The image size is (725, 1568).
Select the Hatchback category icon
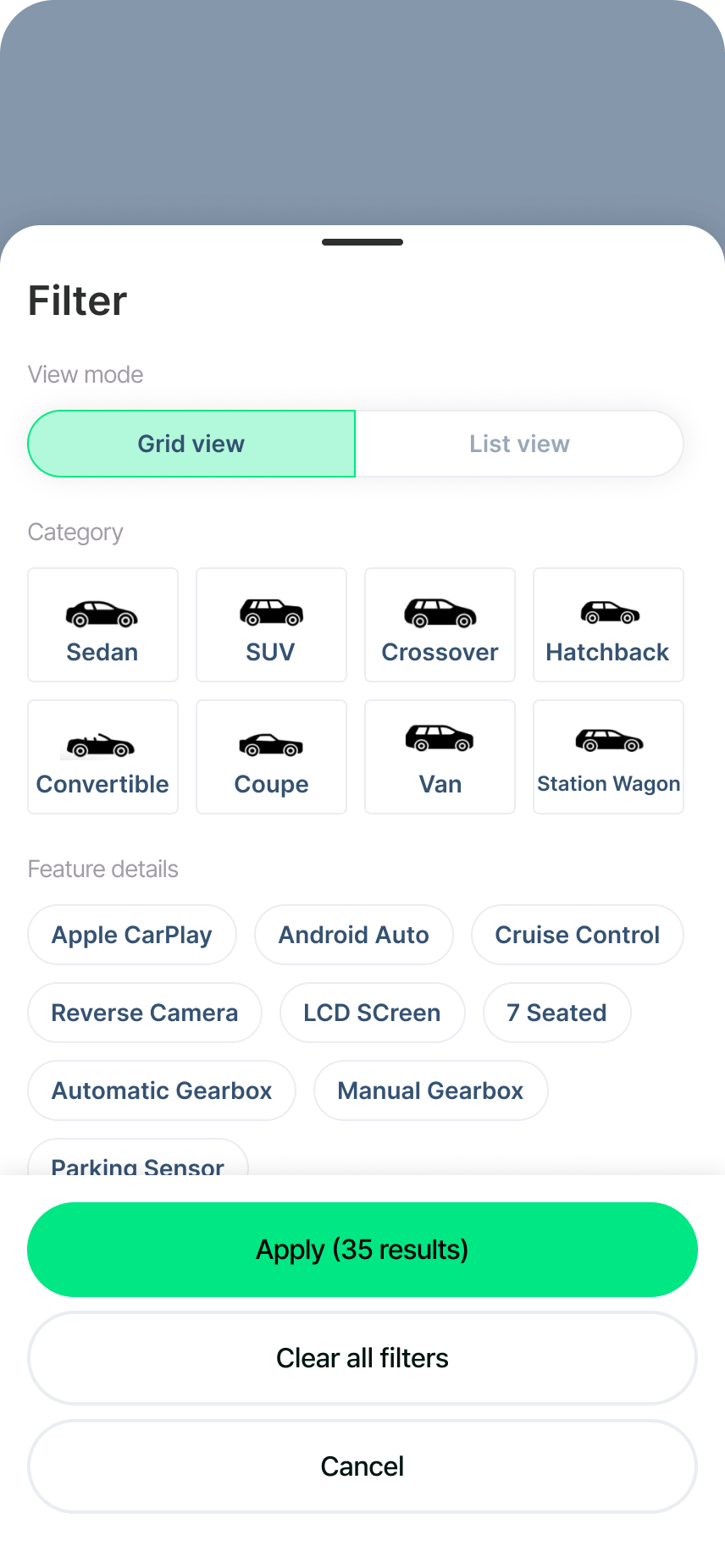pos(608,612)
